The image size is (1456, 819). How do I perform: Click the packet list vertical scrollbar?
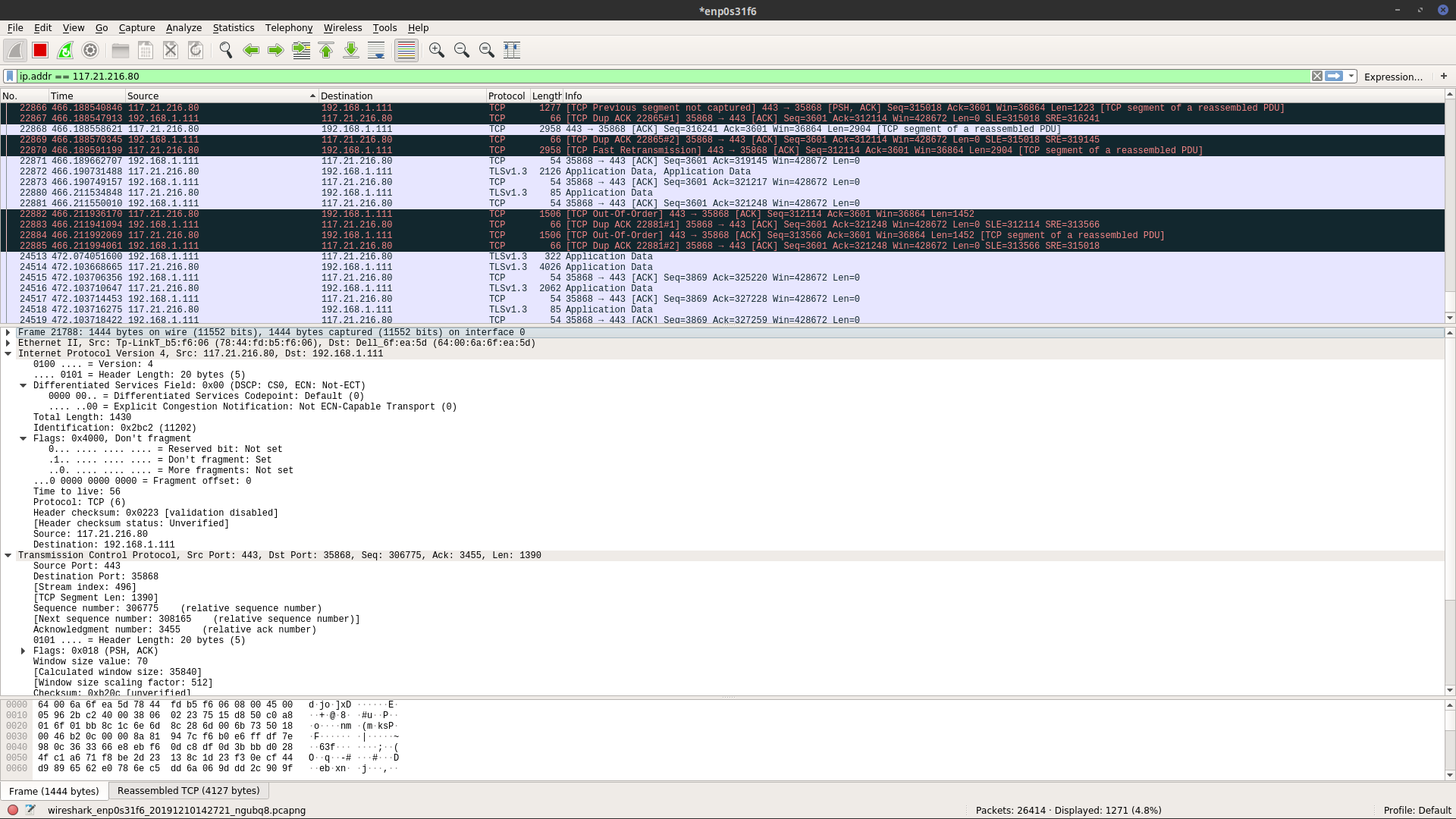tap(1450, 206)
